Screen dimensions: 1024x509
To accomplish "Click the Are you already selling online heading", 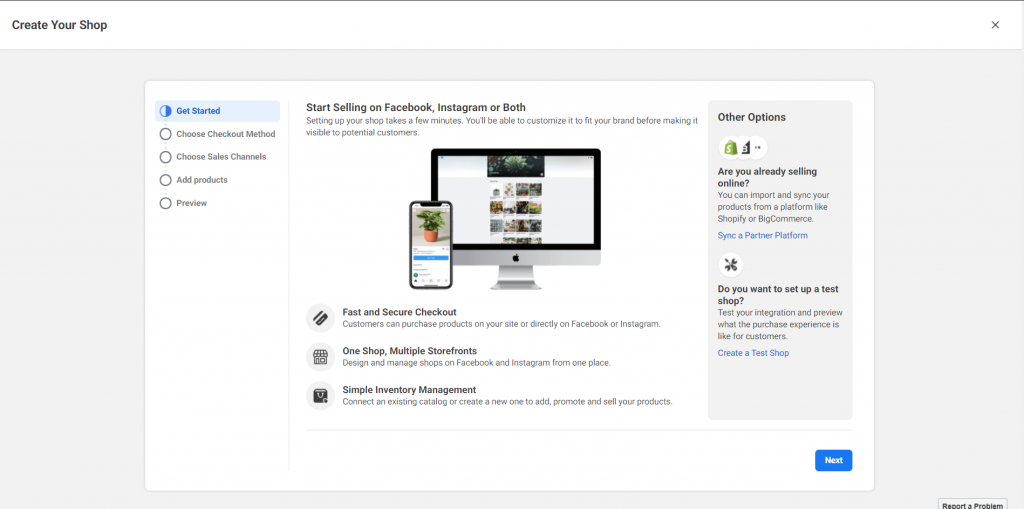I will pos(767,177).
